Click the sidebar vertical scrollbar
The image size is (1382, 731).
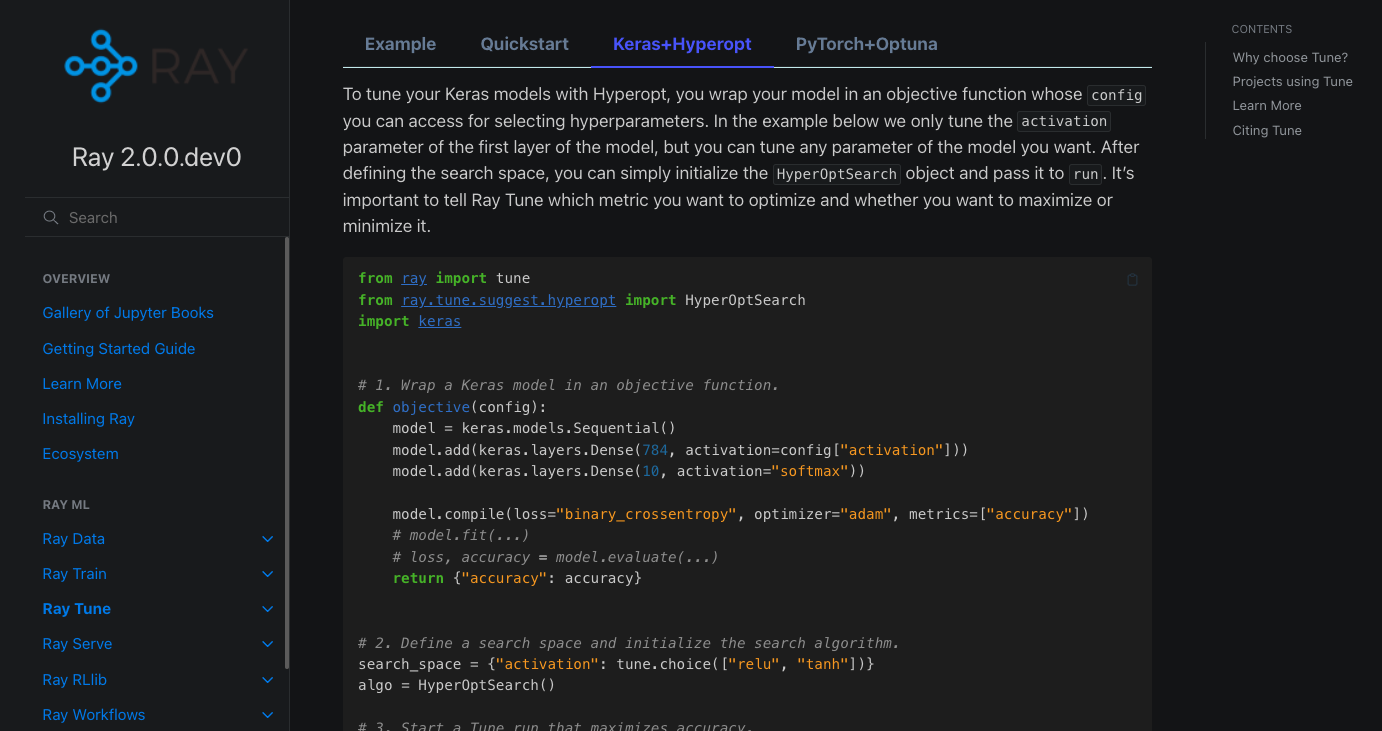click(x=287, y=452)
